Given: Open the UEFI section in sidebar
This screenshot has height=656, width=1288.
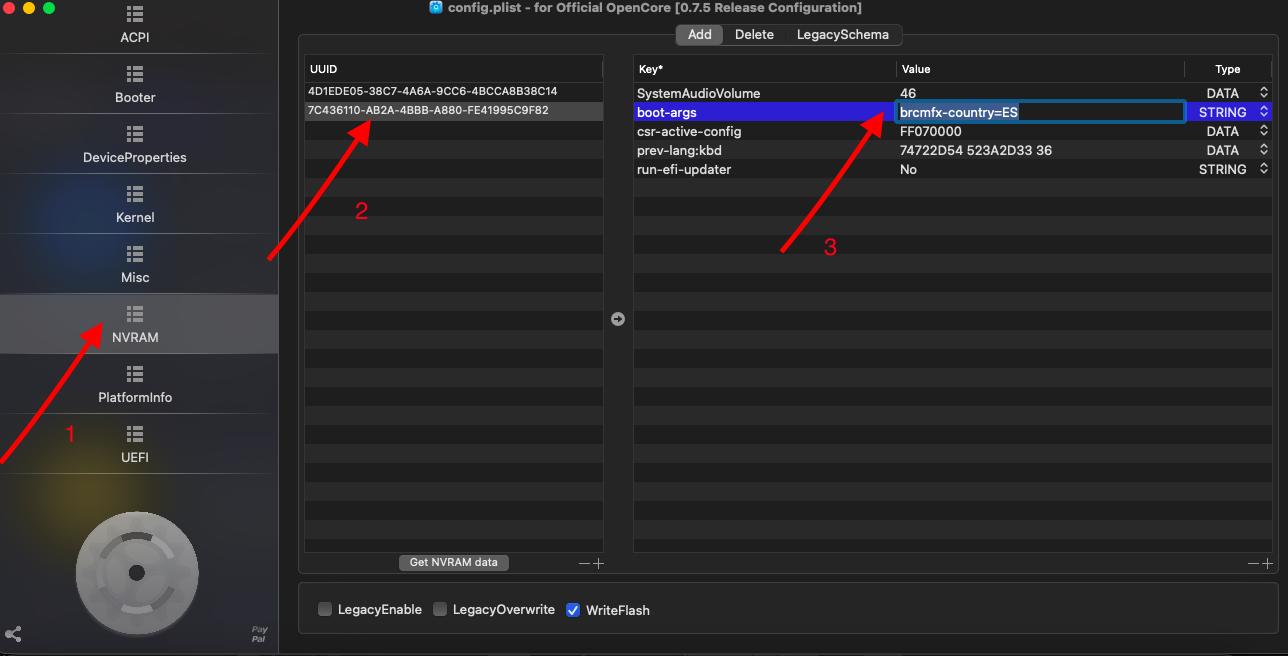Looking at the screenshot, I should [x=135, y=445].
